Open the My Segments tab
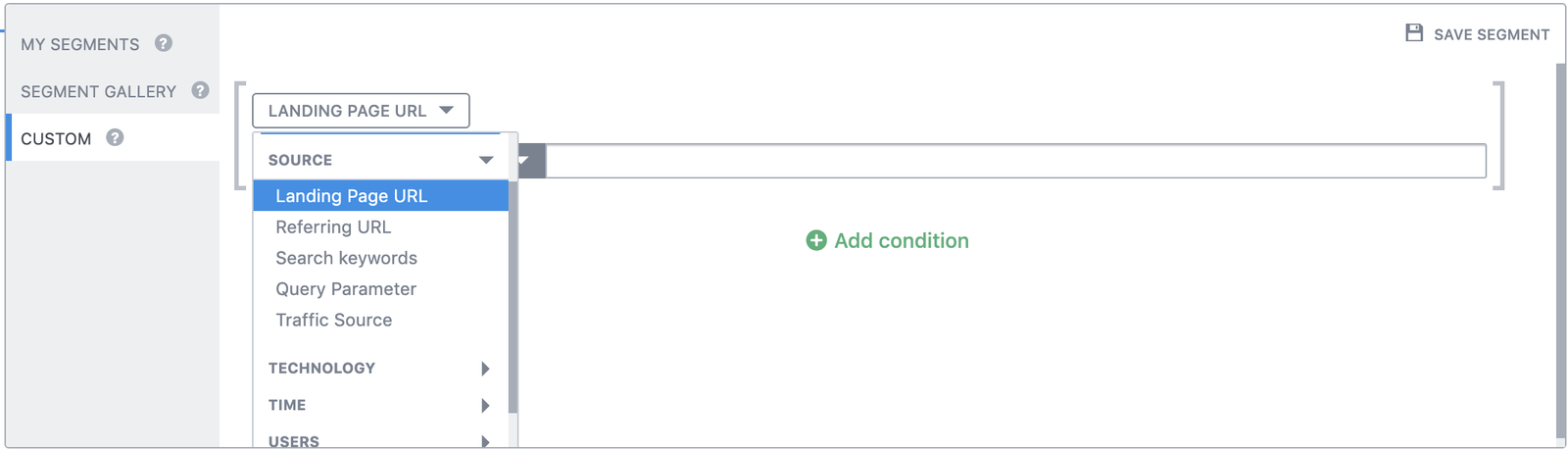The image size is (1568, 450). [80, 44]
